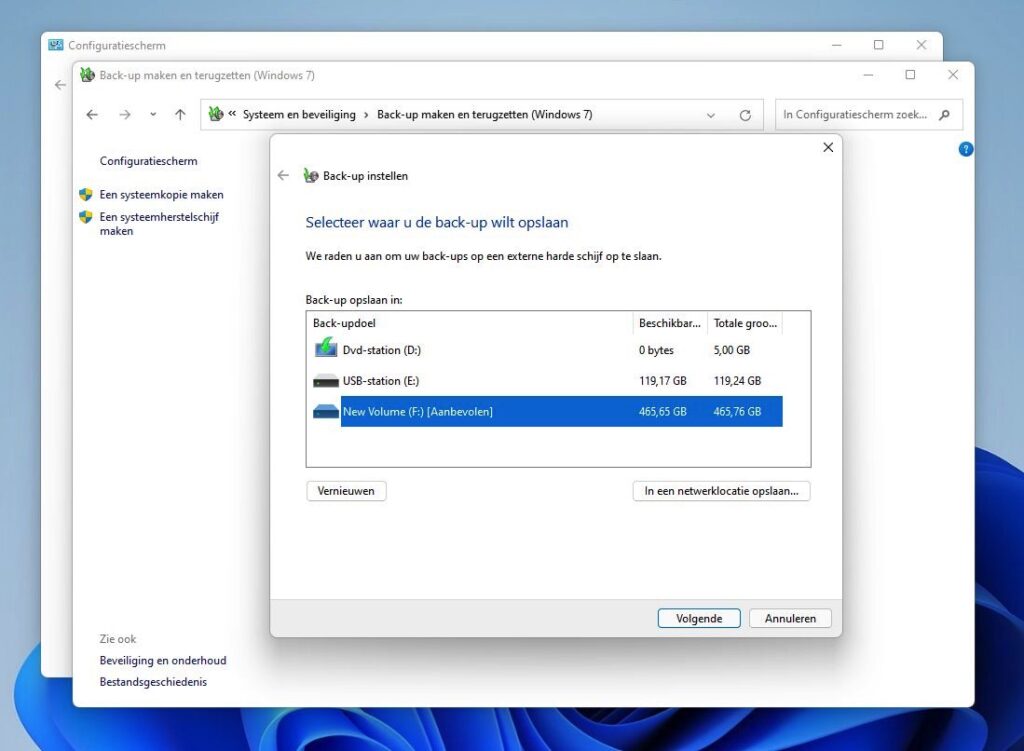Image resolution: width=1024 pixels, height=751 pixels.
Task: Click the address bar backup icon
Action: click(216, 114)
